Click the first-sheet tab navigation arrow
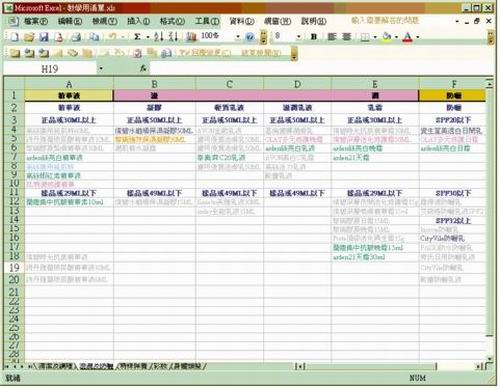The height and width of the screenshot is (389, 500). coord(6,366)
